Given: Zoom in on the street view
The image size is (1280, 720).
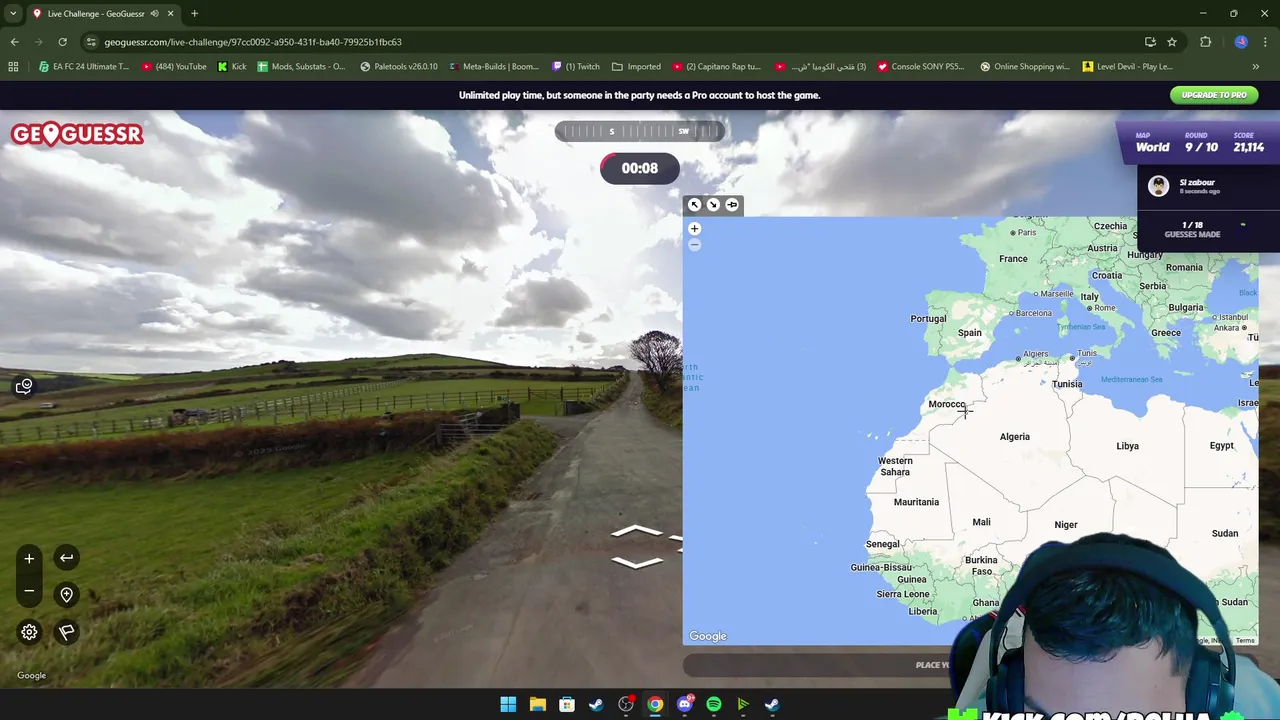Looking at the screenshot, I should [29, 559].
